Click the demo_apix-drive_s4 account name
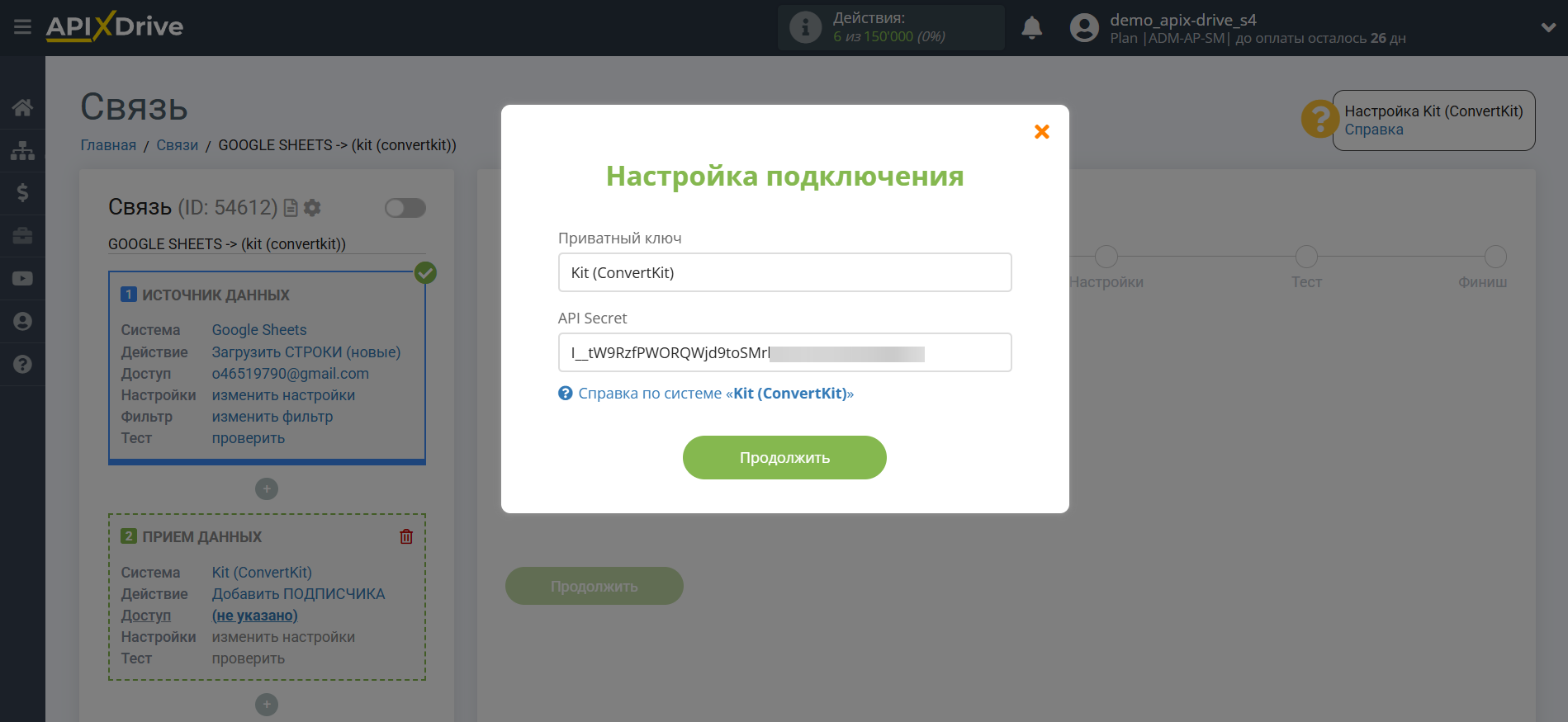1568x722 pixels. pos(1183,20)
